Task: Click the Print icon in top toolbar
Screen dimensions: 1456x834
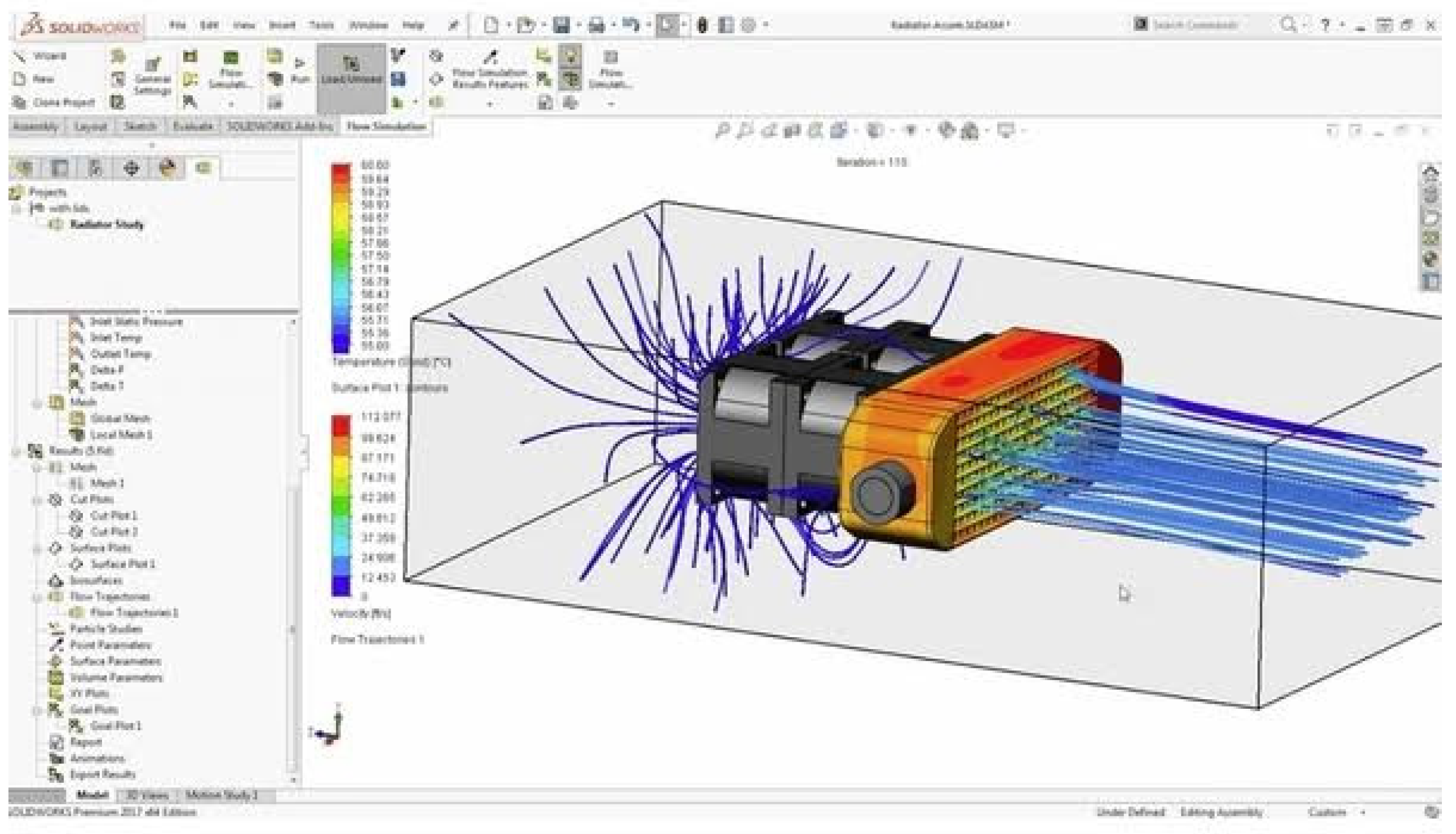Action: [x=596, y=25]
